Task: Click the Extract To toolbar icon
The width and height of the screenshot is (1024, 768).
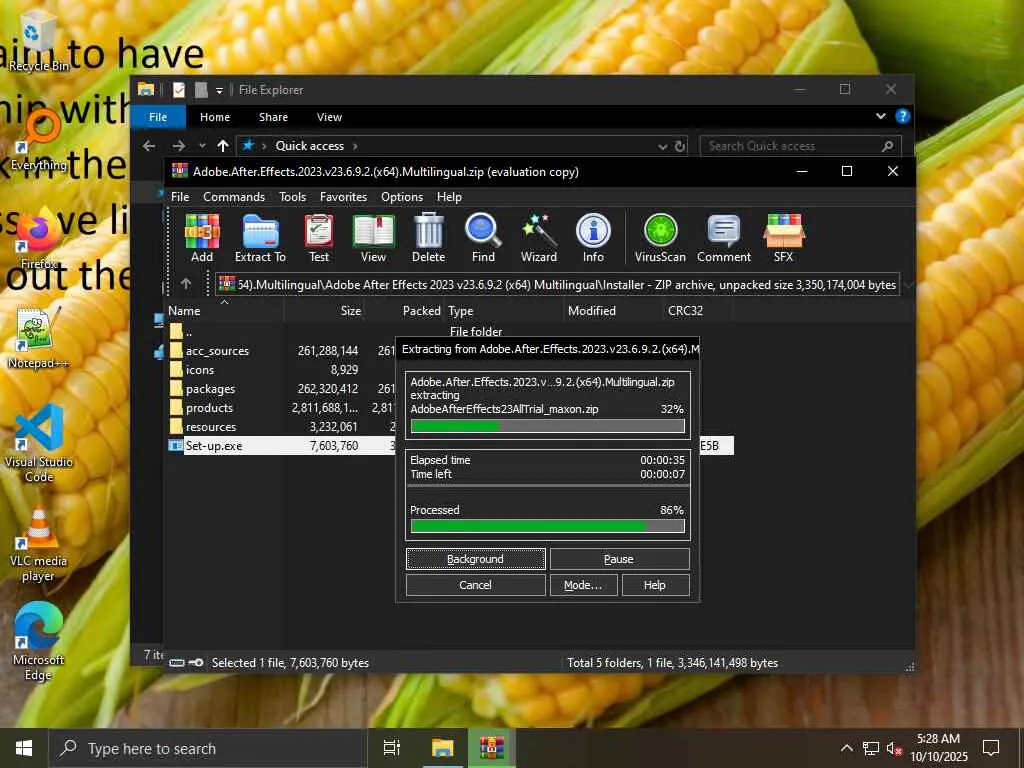Action: [x=260, y=238]
